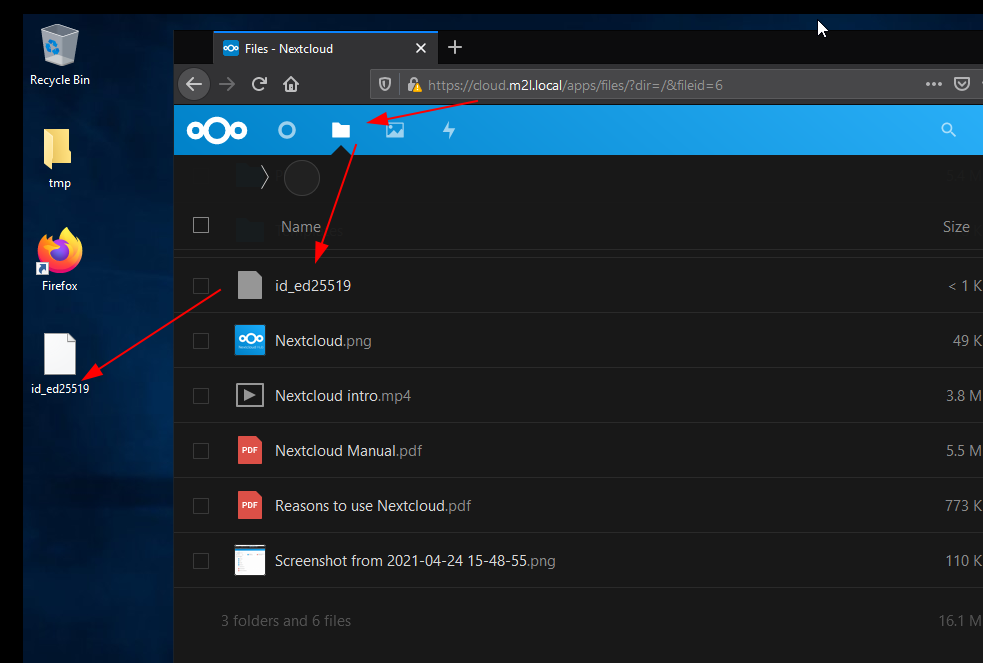
Task: Launch Firefox from the desktop shortcut
Action: click(x=60, y=259)
